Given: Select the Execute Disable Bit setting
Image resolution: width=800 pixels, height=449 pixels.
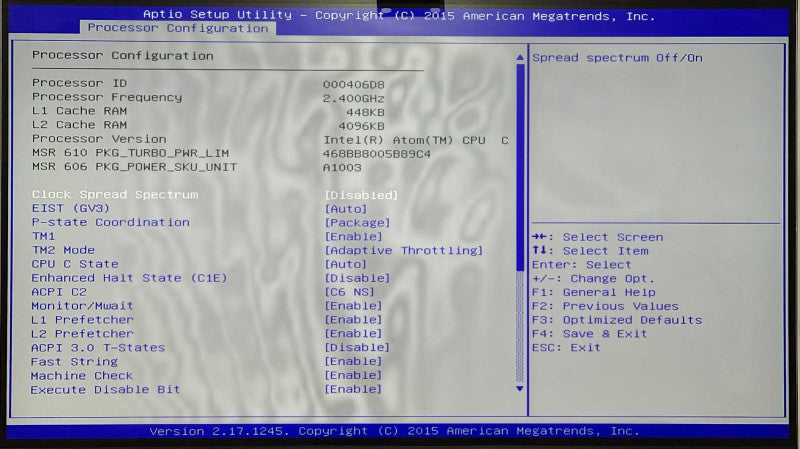Looking at the screenshot, I should pos(105,389).
